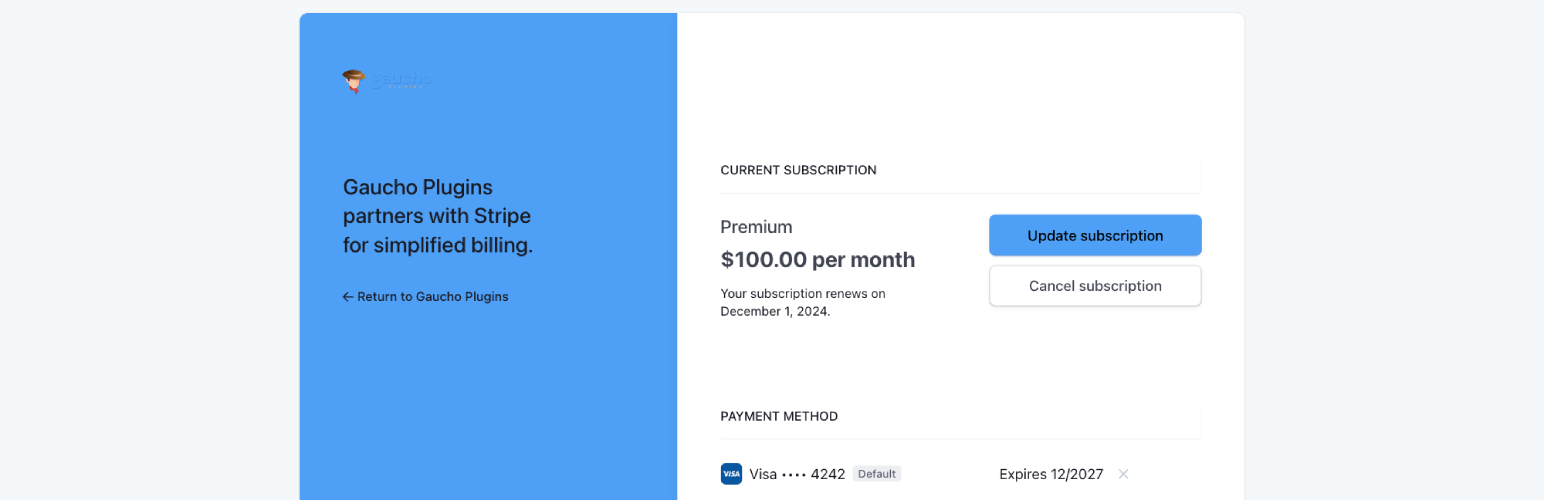Select the Visa •••• 4242 card label
The height and width of the screenshot is (500, 1544).
point(797,474)
